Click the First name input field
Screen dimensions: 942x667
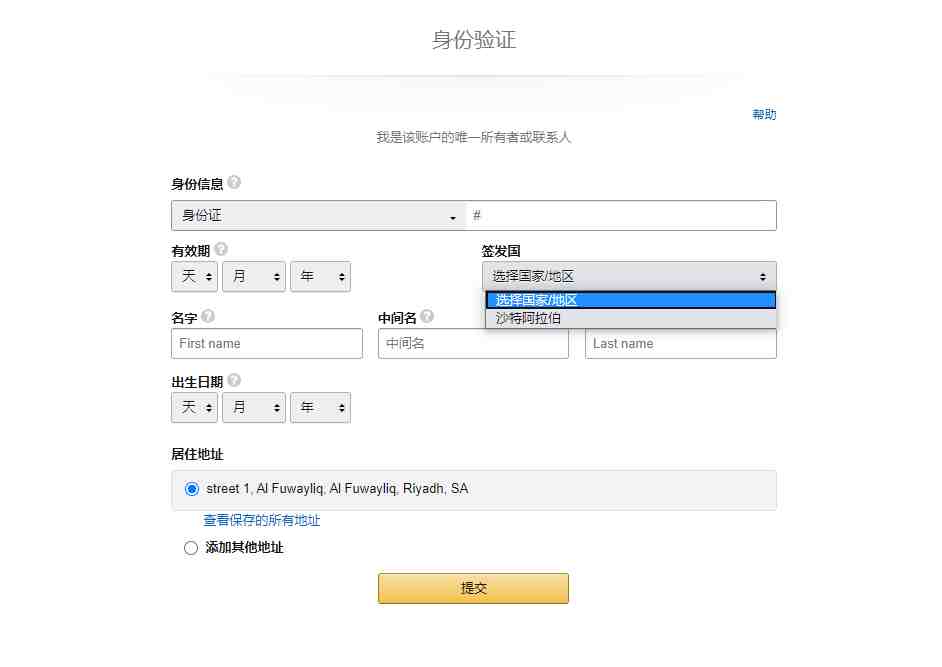click(x=267, y=344)
